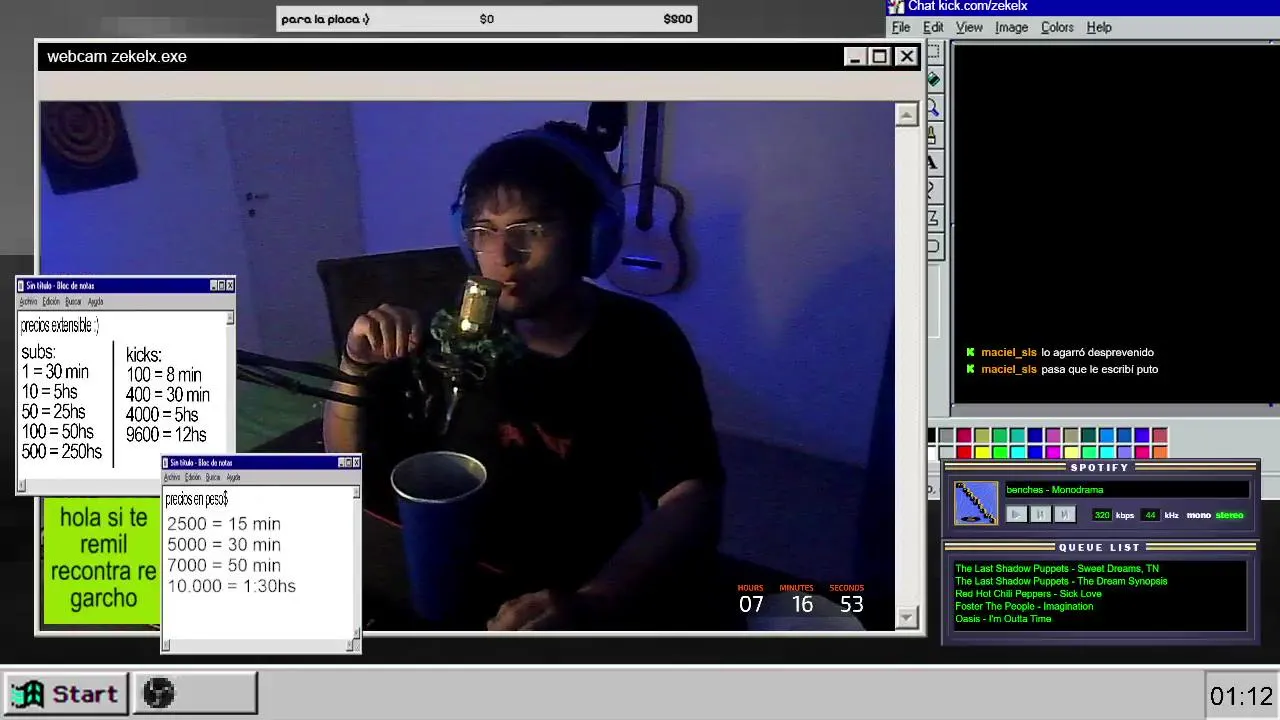Click the '9600 = 12hs' kicks line

point(166,435)
